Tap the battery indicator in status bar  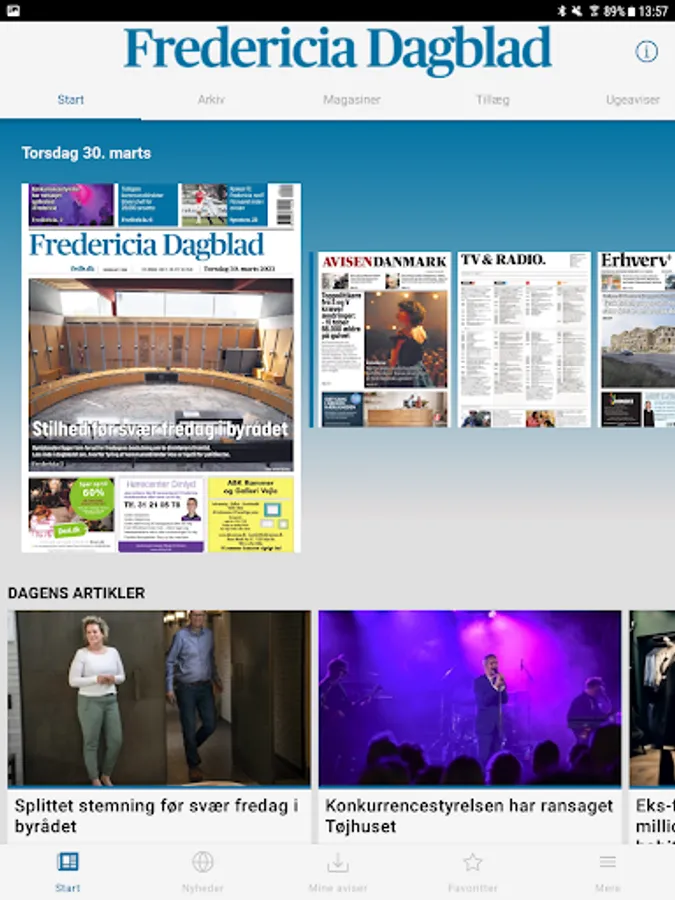click(x=631, y=10)
